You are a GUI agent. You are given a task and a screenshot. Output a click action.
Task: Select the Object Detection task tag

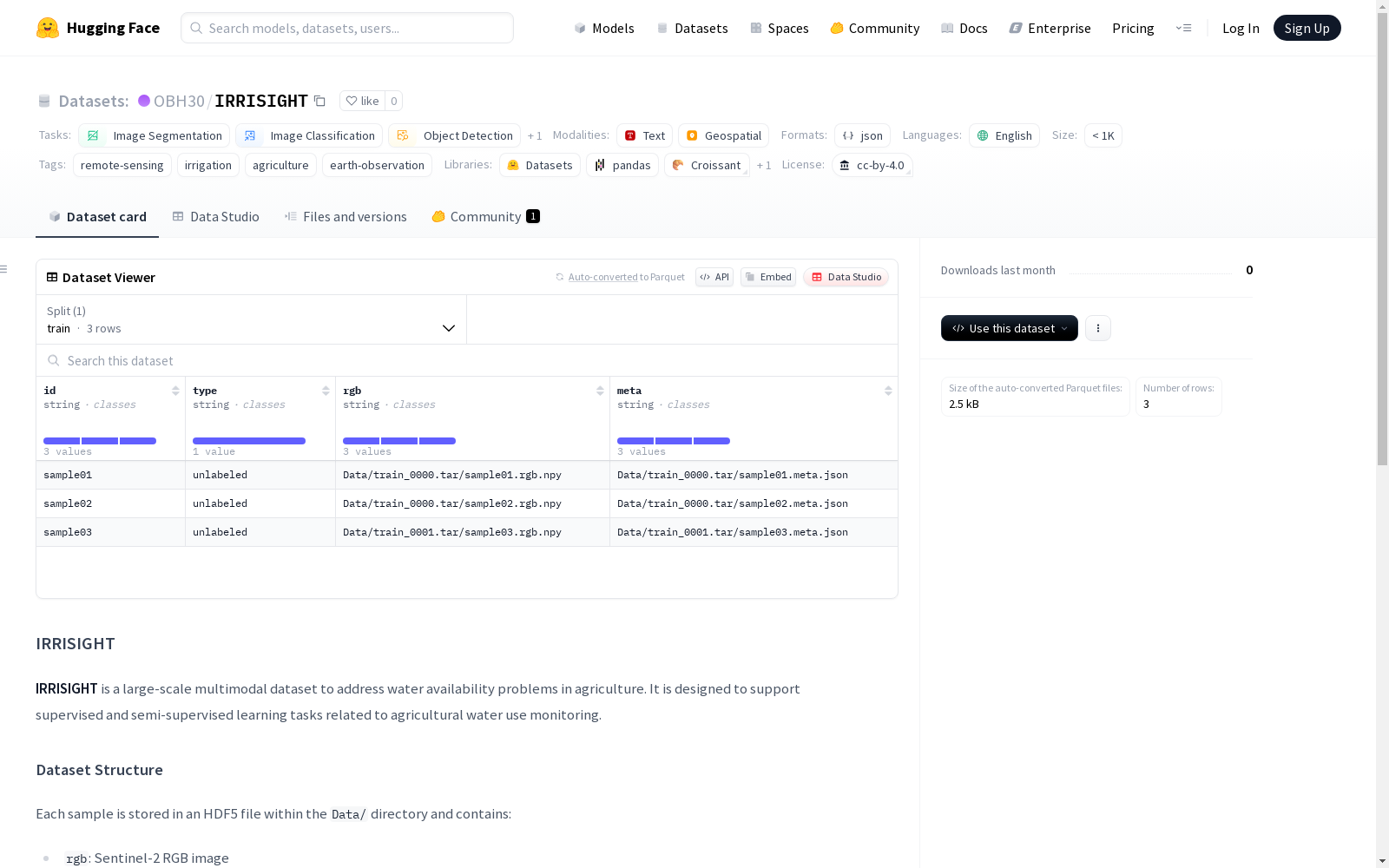point(455,135)
